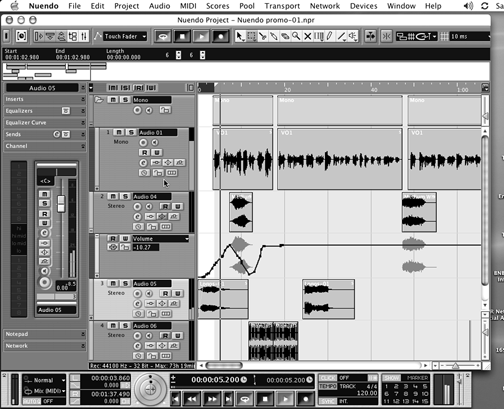
Task: Select the Draw pencil tool
Action: click(330, 36)
